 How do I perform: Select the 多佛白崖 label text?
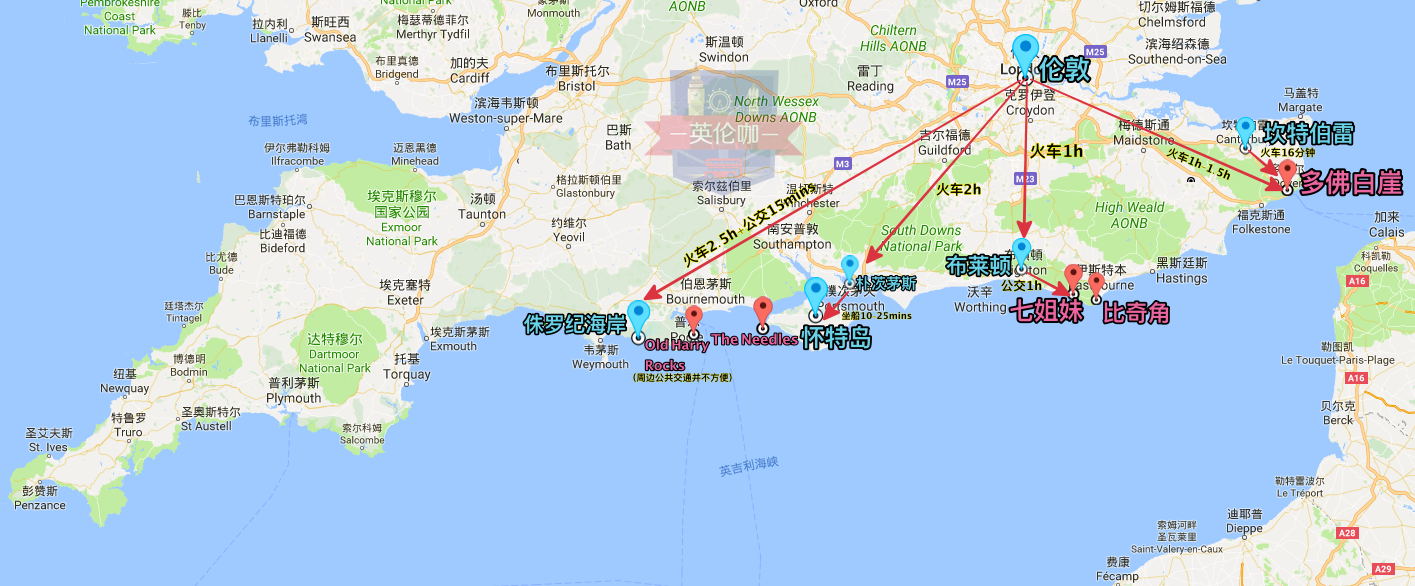[x=1351, y=182]
